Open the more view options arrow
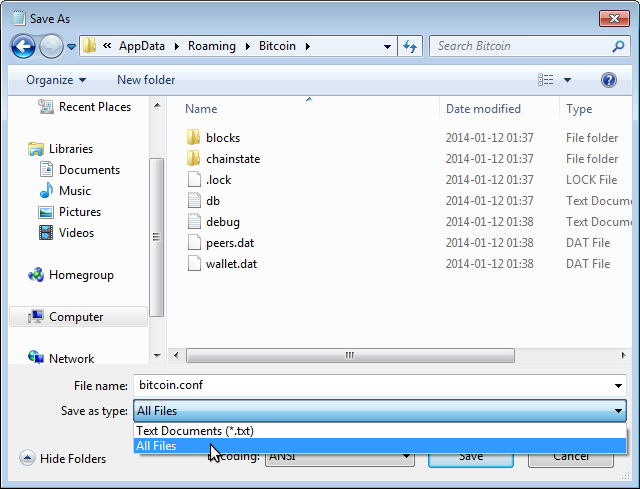 pos(567,80)
